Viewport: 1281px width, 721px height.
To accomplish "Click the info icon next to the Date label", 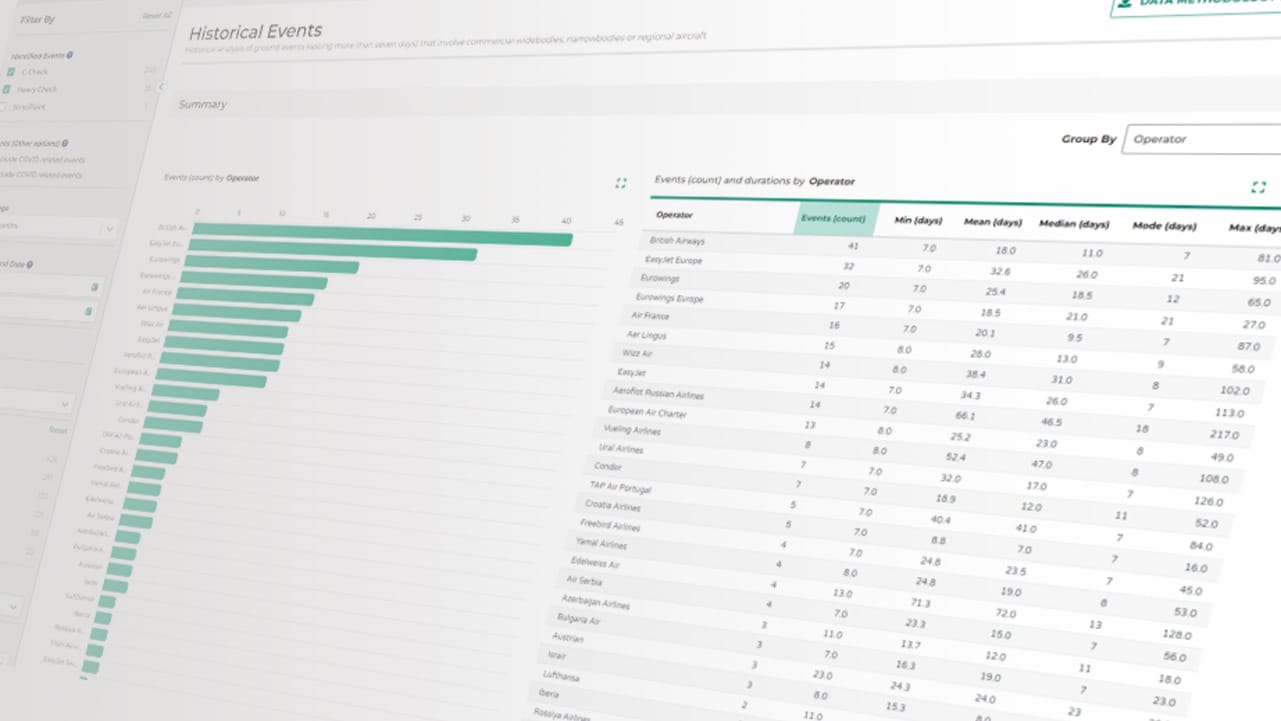I will pos(29,264).
